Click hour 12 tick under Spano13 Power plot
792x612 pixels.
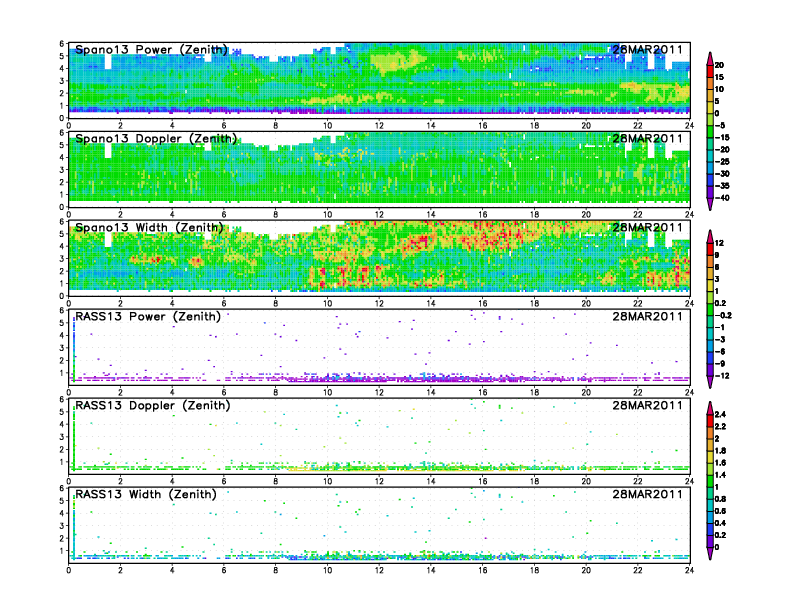click(x=379, y=125)
